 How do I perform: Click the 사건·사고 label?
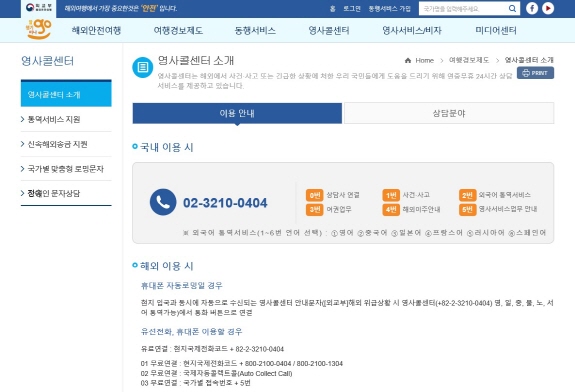pyautogui.click(x=416, y=195)
